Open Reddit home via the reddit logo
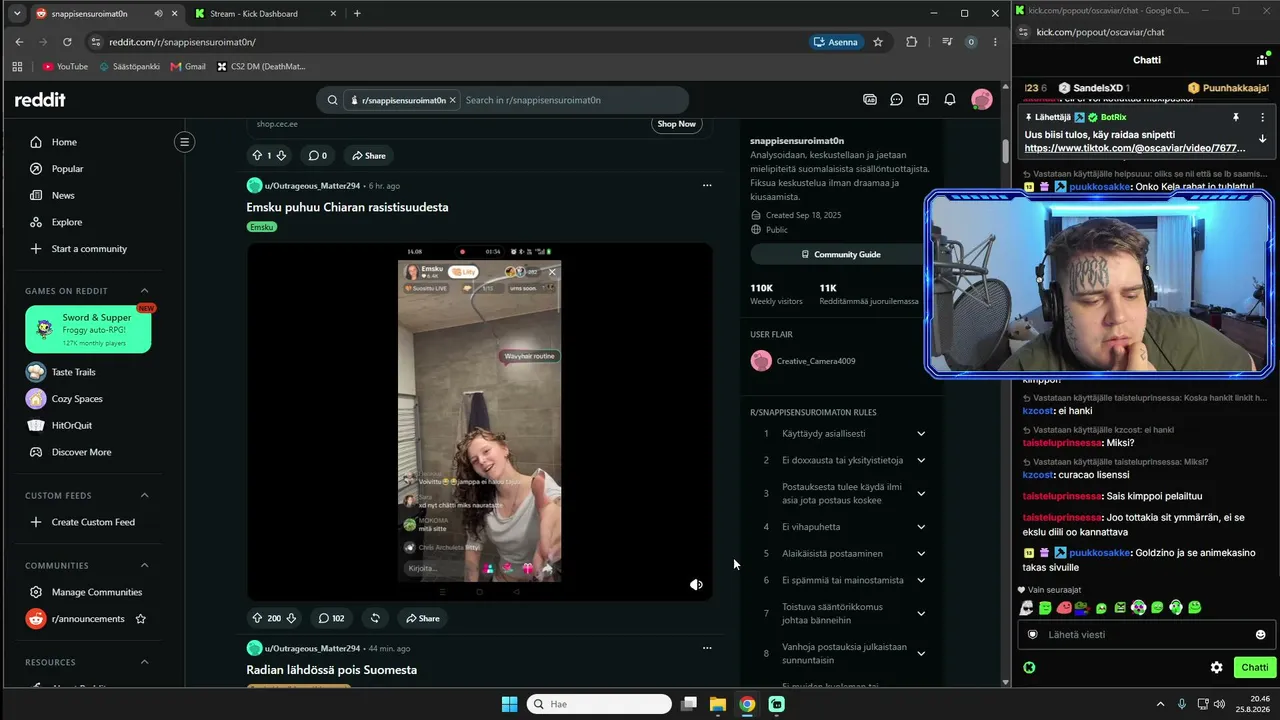 point(40,100)
